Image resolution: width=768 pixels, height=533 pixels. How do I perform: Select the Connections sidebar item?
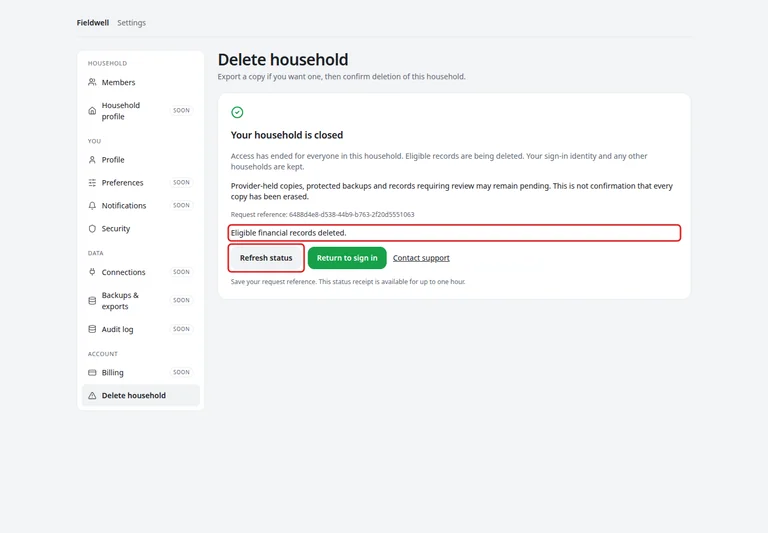tap(141, 272)
